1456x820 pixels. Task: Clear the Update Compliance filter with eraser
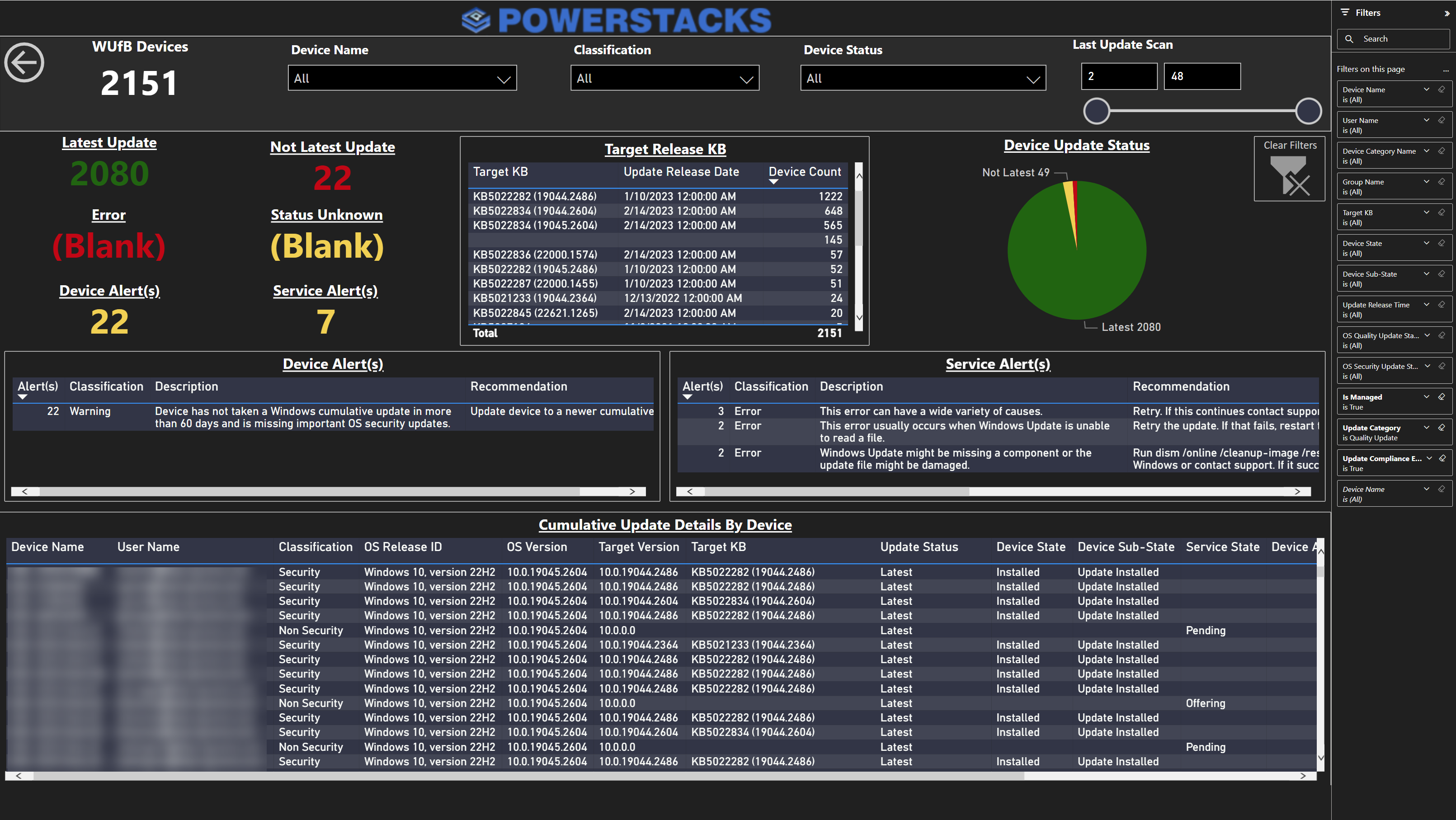[x=1442, y=458]
